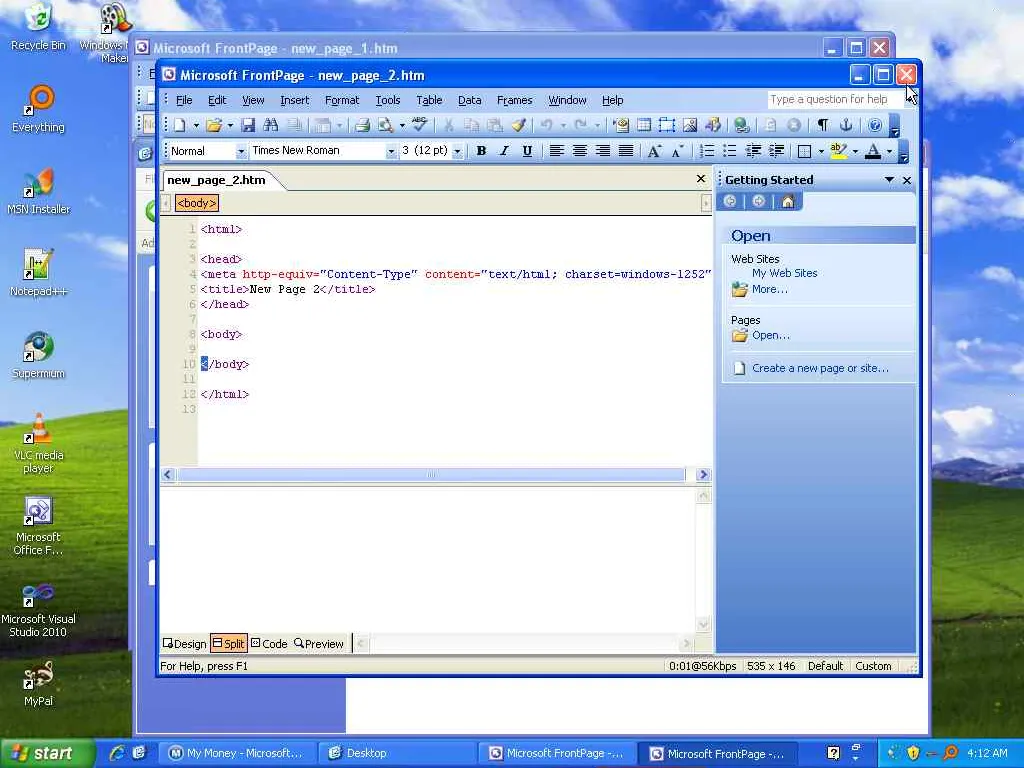This screenshot has width=1024, height=768.
Task: Click the Preview in Browser icon
Action: coord(385,125)
